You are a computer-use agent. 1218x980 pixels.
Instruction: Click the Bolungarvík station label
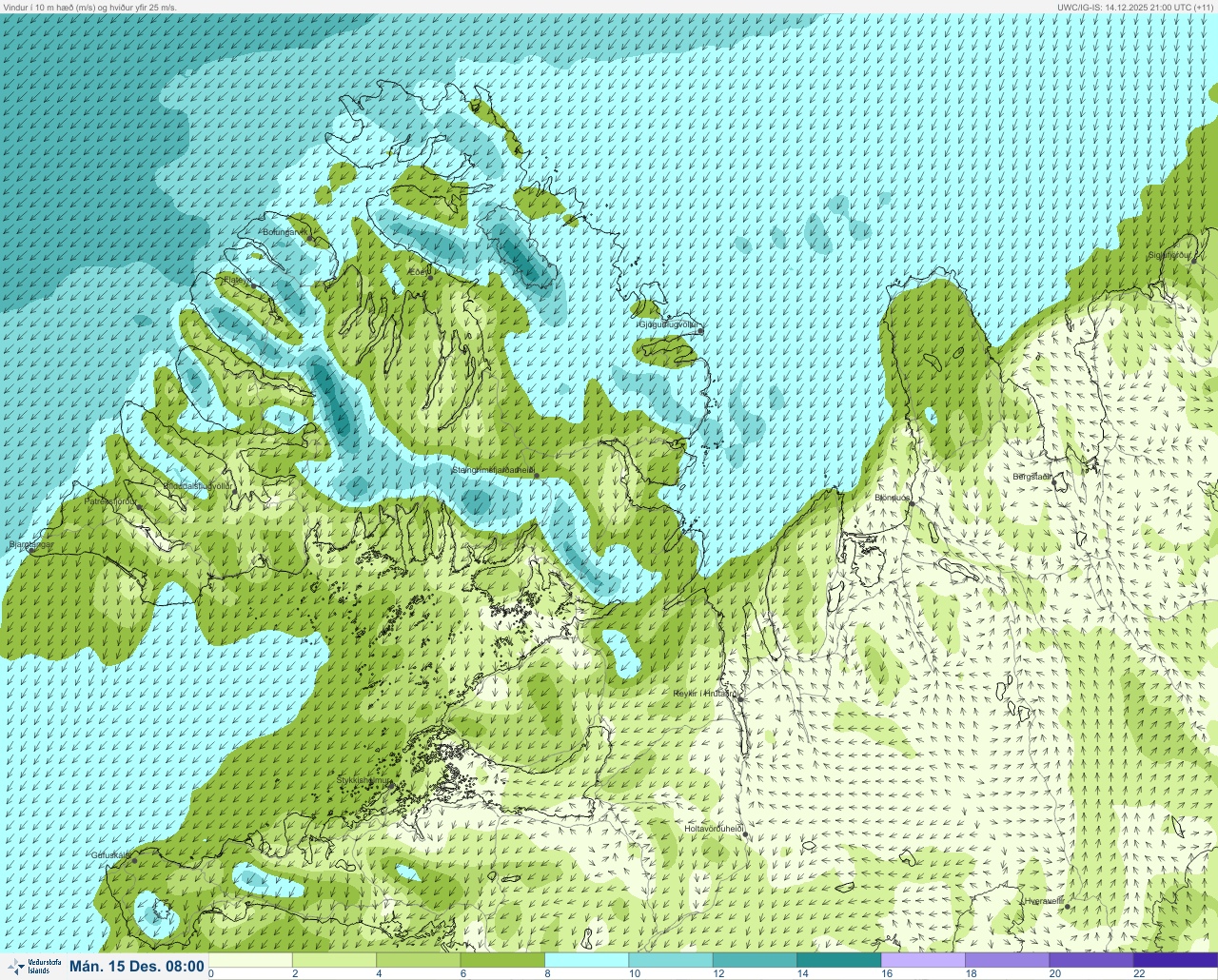click(285, 232)
